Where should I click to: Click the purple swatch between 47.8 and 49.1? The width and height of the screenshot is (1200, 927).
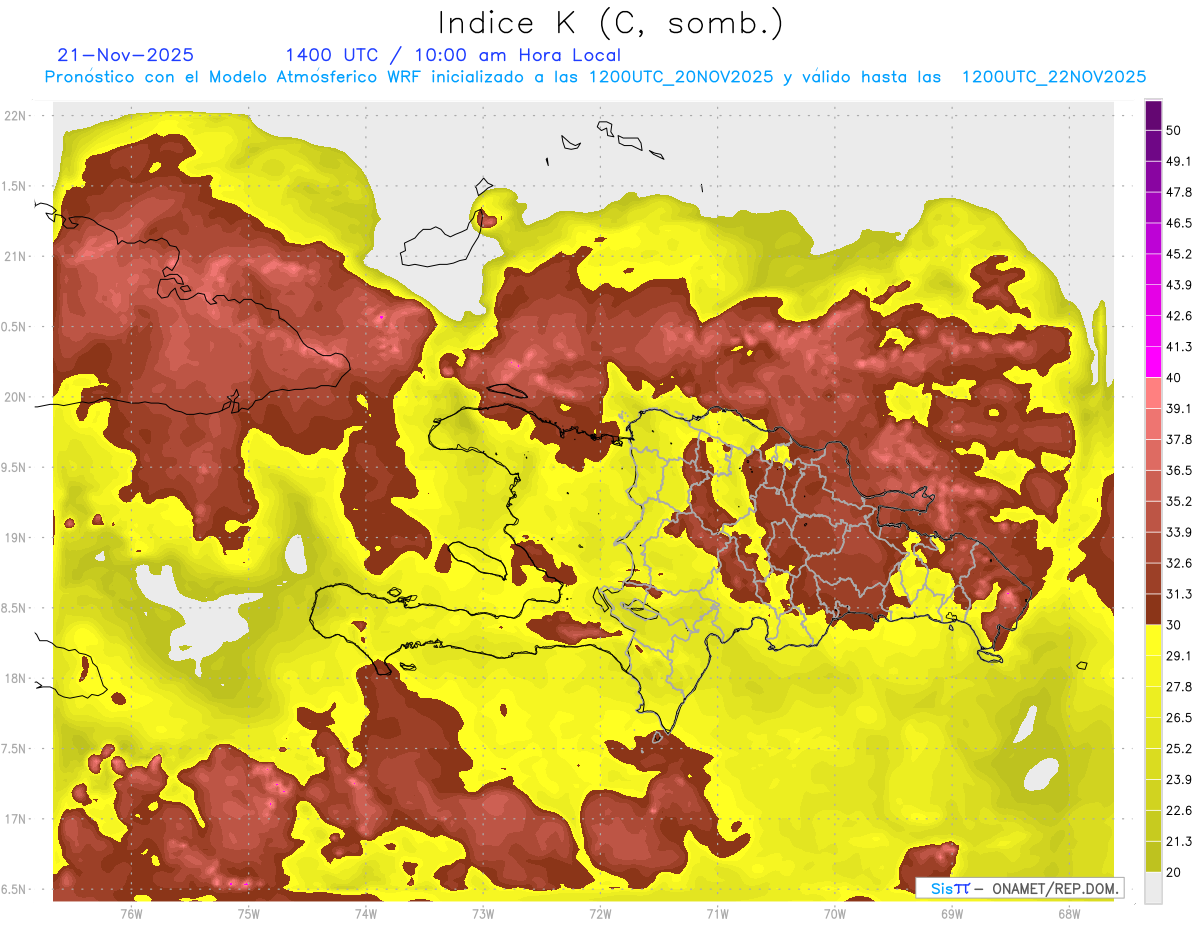tap(1153, 177)
